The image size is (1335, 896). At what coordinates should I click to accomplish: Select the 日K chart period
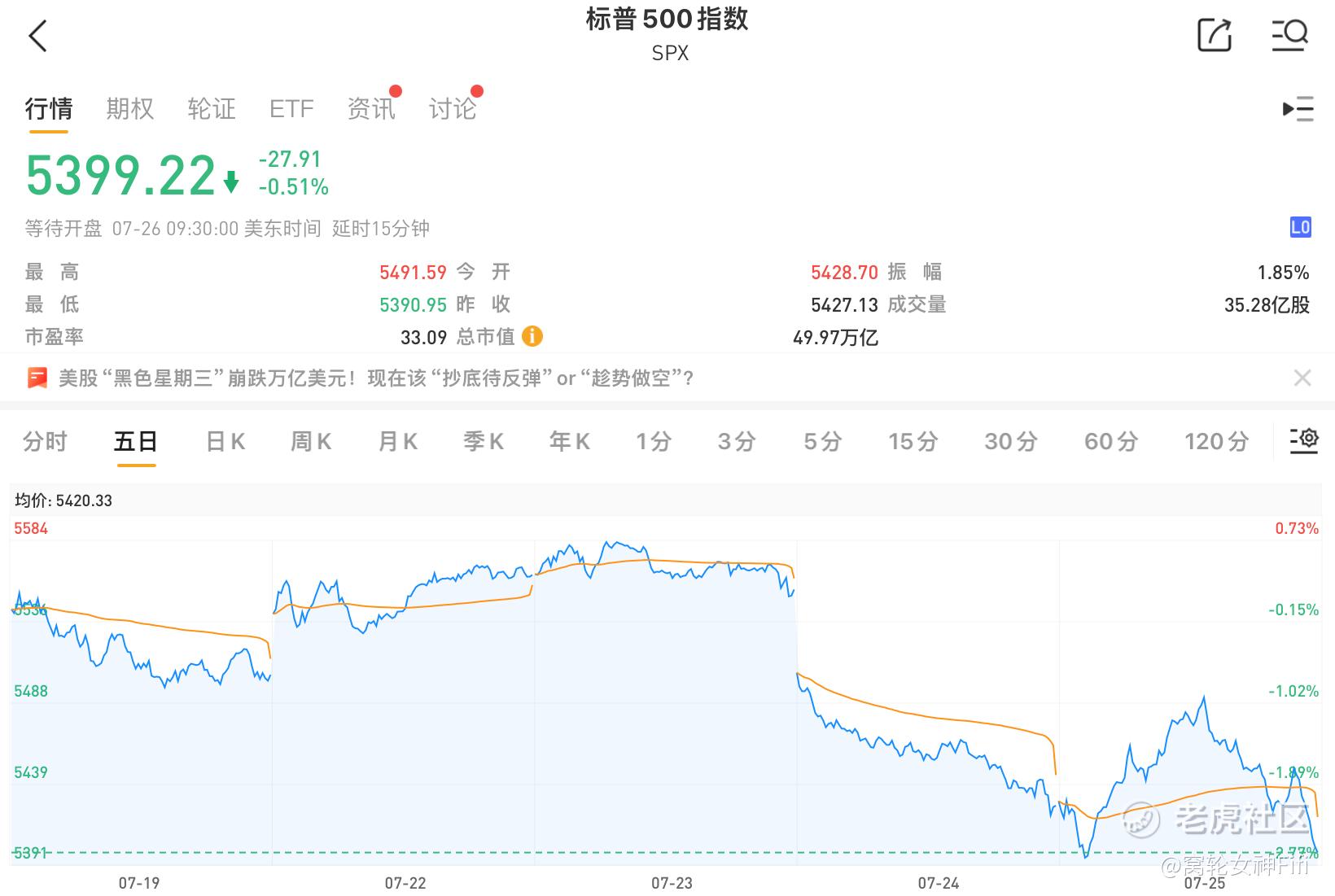pos(225,441)
